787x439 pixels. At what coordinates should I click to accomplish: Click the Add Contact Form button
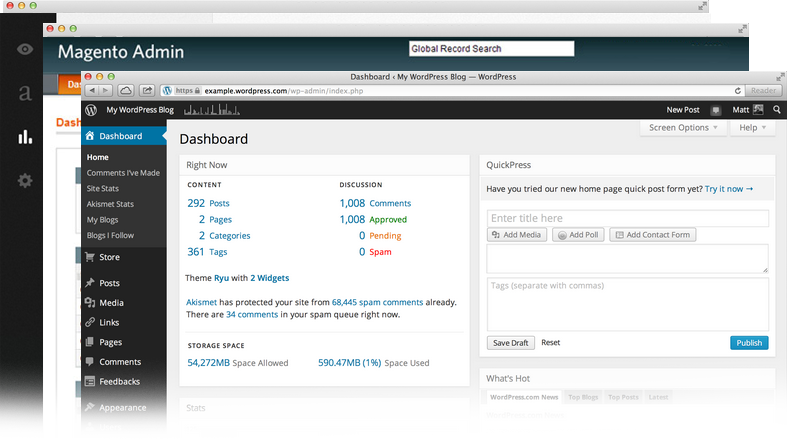(652, 234)
